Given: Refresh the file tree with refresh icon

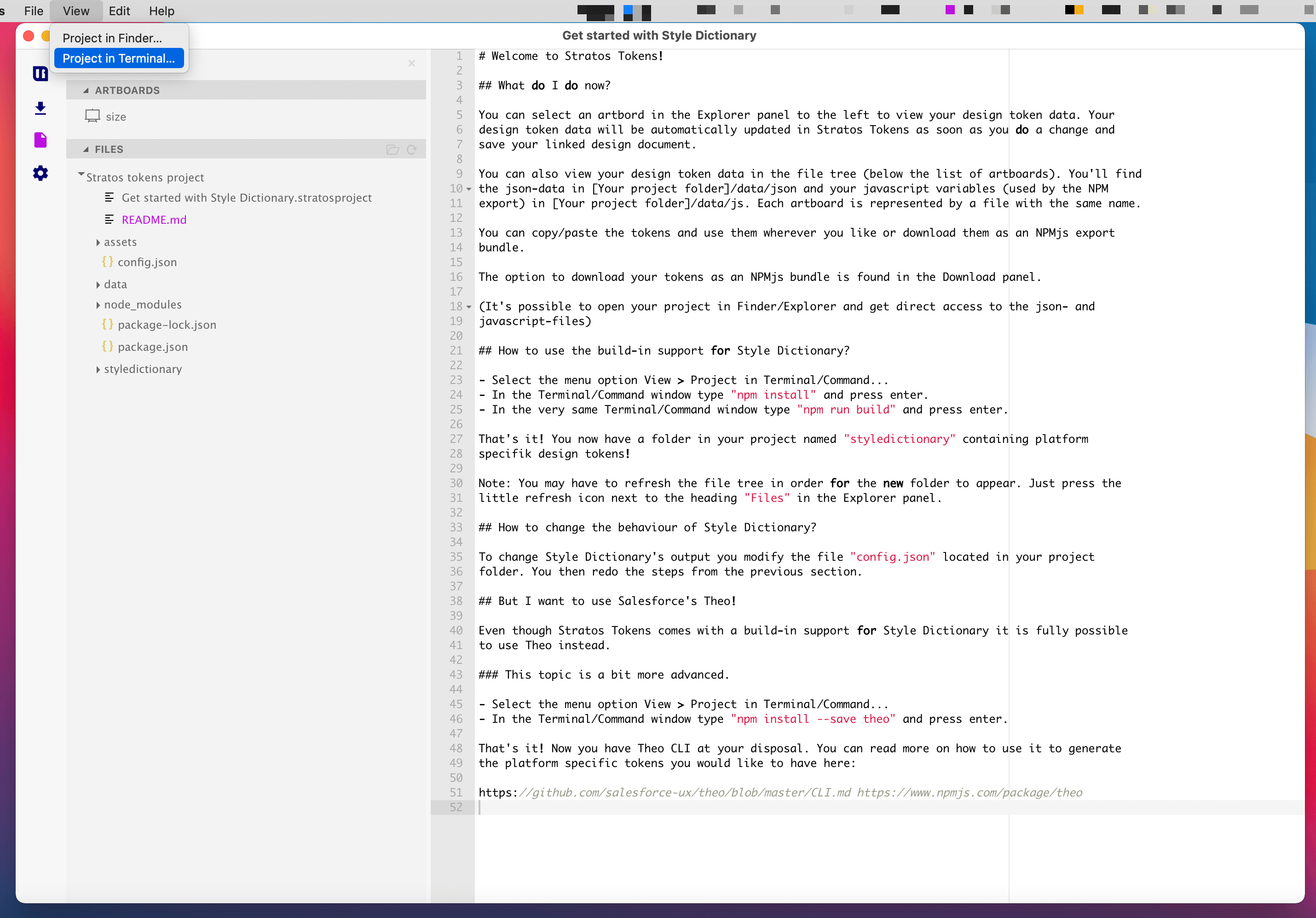Looking at the screenshot, I should [x=411, y=150].
